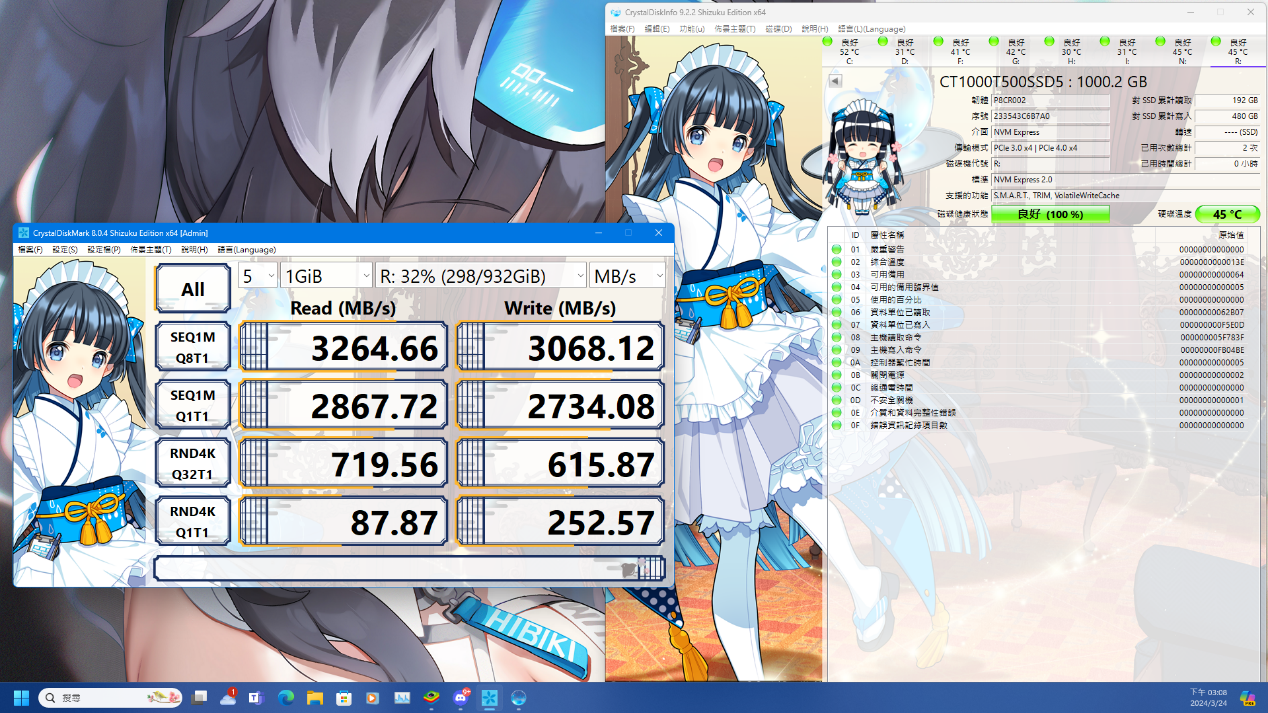
Task: Open the test count dropdown showing 5
Action: click(x=258, y=276)
